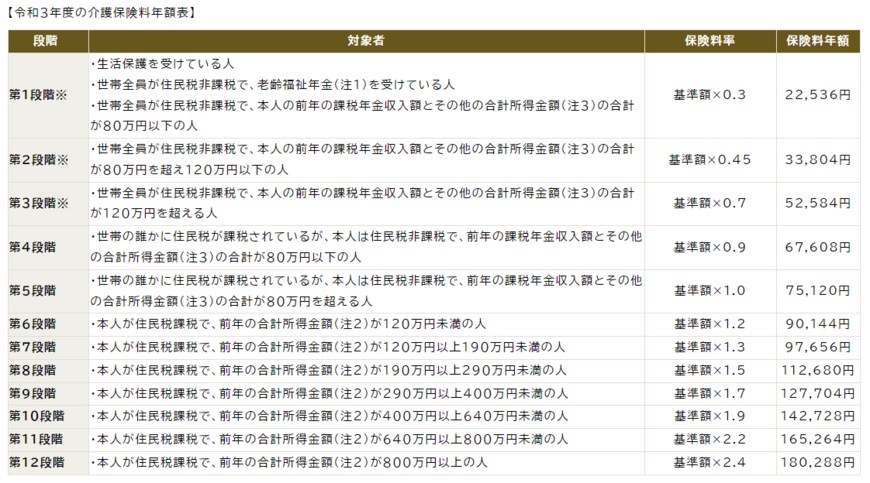Click the 基準額×1.0 rate cell
870x483 pixels.
(709, 290)
